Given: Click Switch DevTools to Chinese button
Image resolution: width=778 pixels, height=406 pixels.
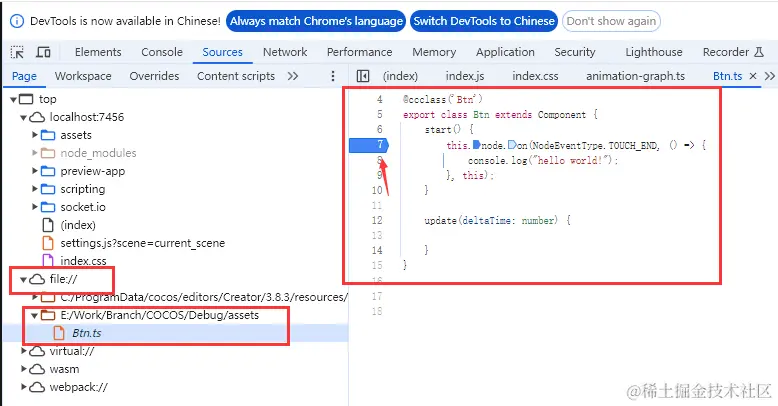Looking at the screenshot, I should click(484, 21).
